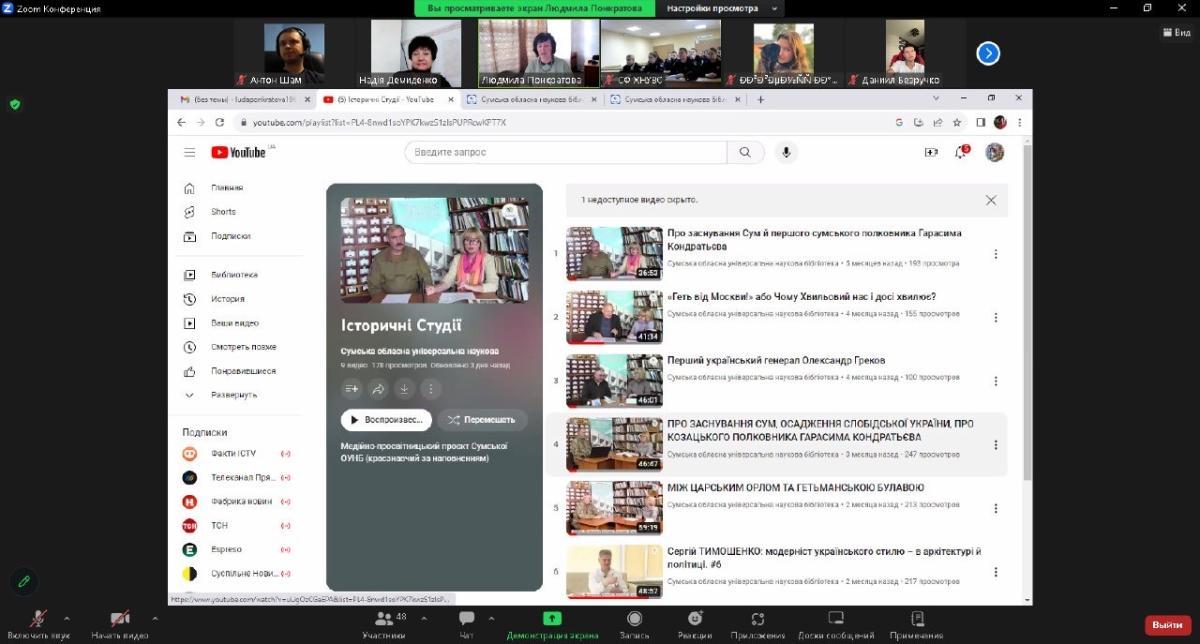Open YouTube notifications bell

pos(961,152)
